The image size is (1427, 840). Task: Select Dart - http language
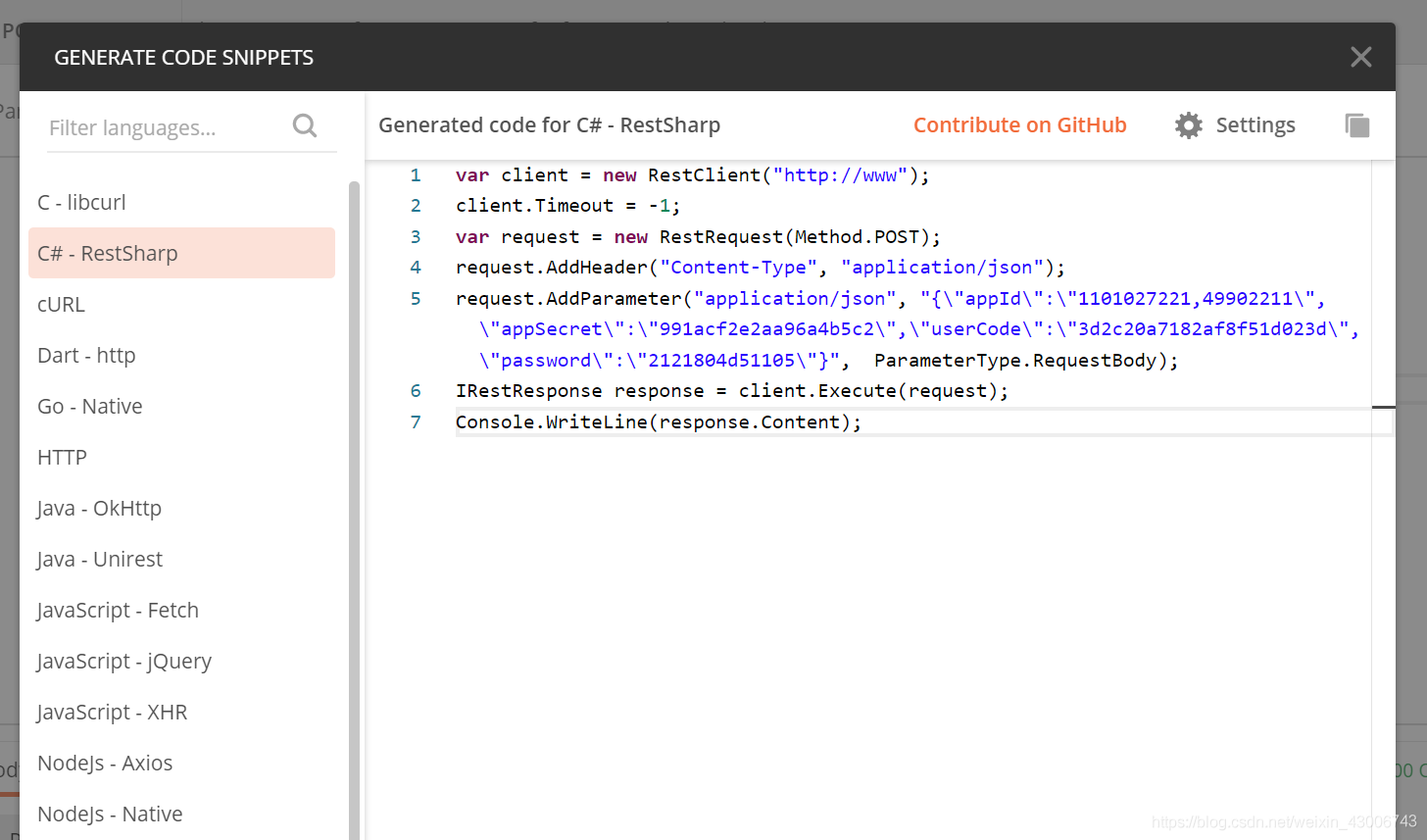click(x=86, y=356)
